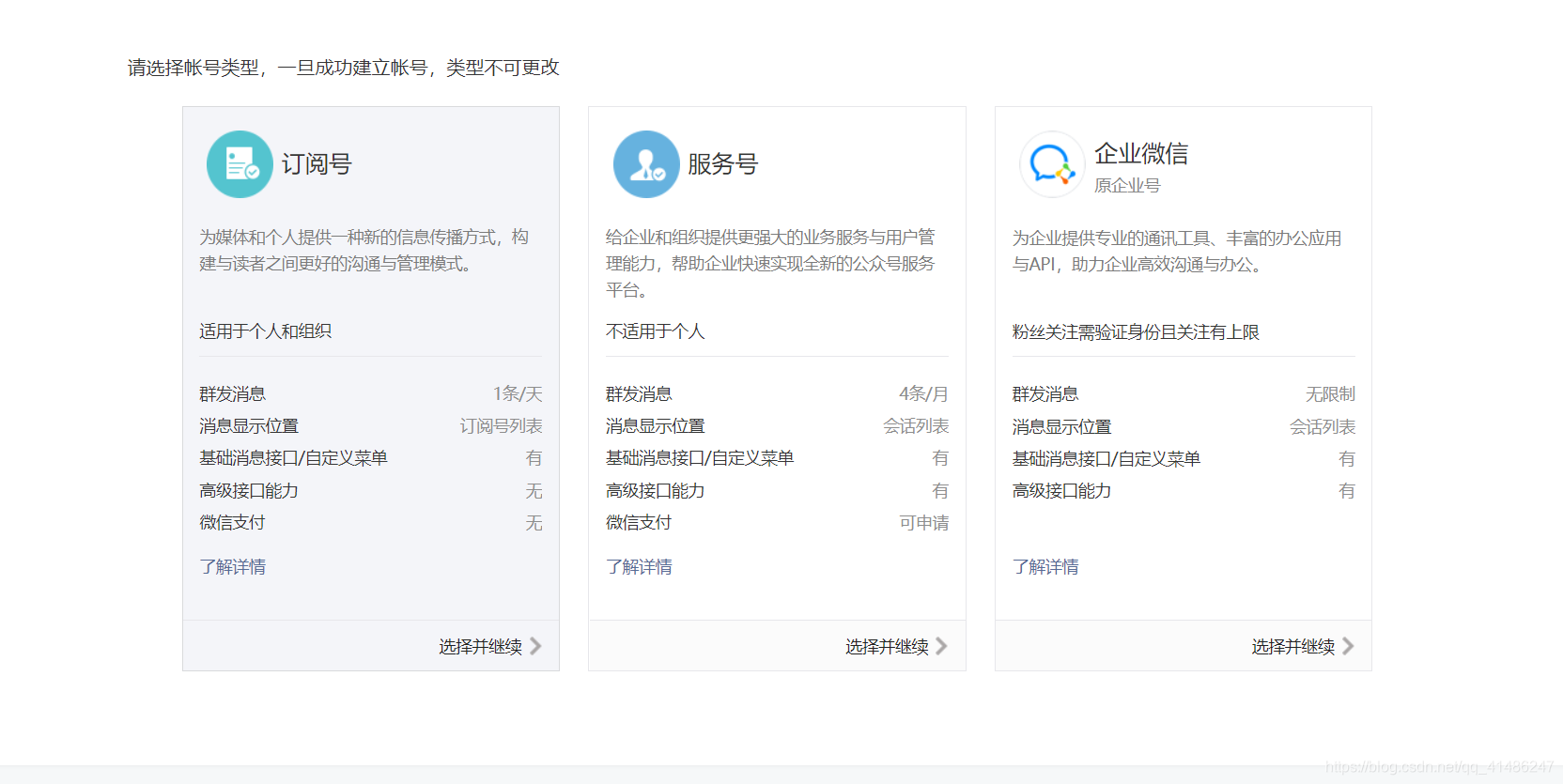The image size is (1563, 784).
Task: Click 消息显示位置 label in 企业微信 card
Action: tap(1062, 427)
